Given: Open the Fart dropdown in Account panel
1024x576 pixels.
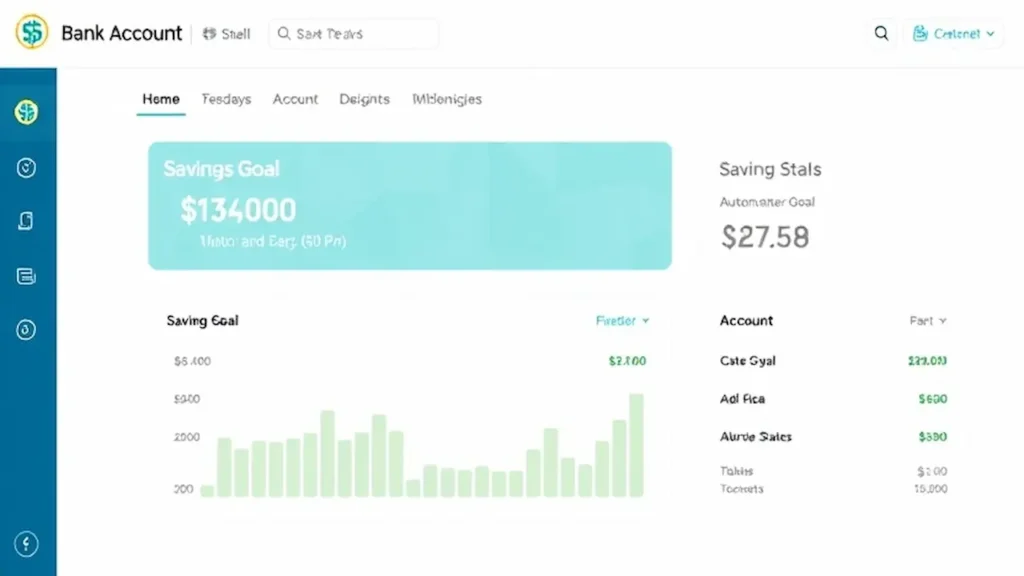Looking at the screenshot, I should click(x=927, y=321).
